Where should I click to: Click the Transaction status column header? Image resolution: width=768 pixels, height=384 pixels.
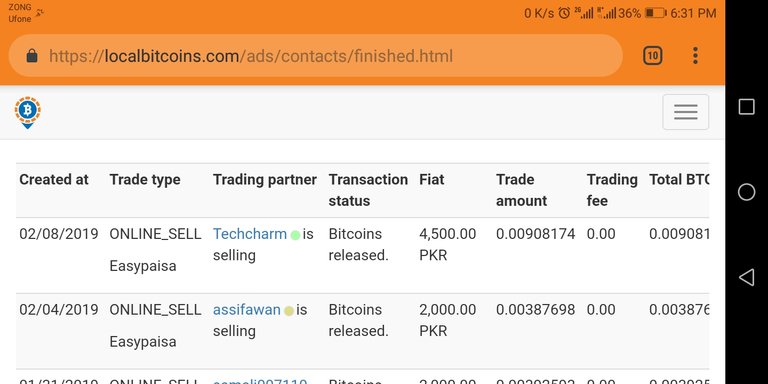[368, 190]
